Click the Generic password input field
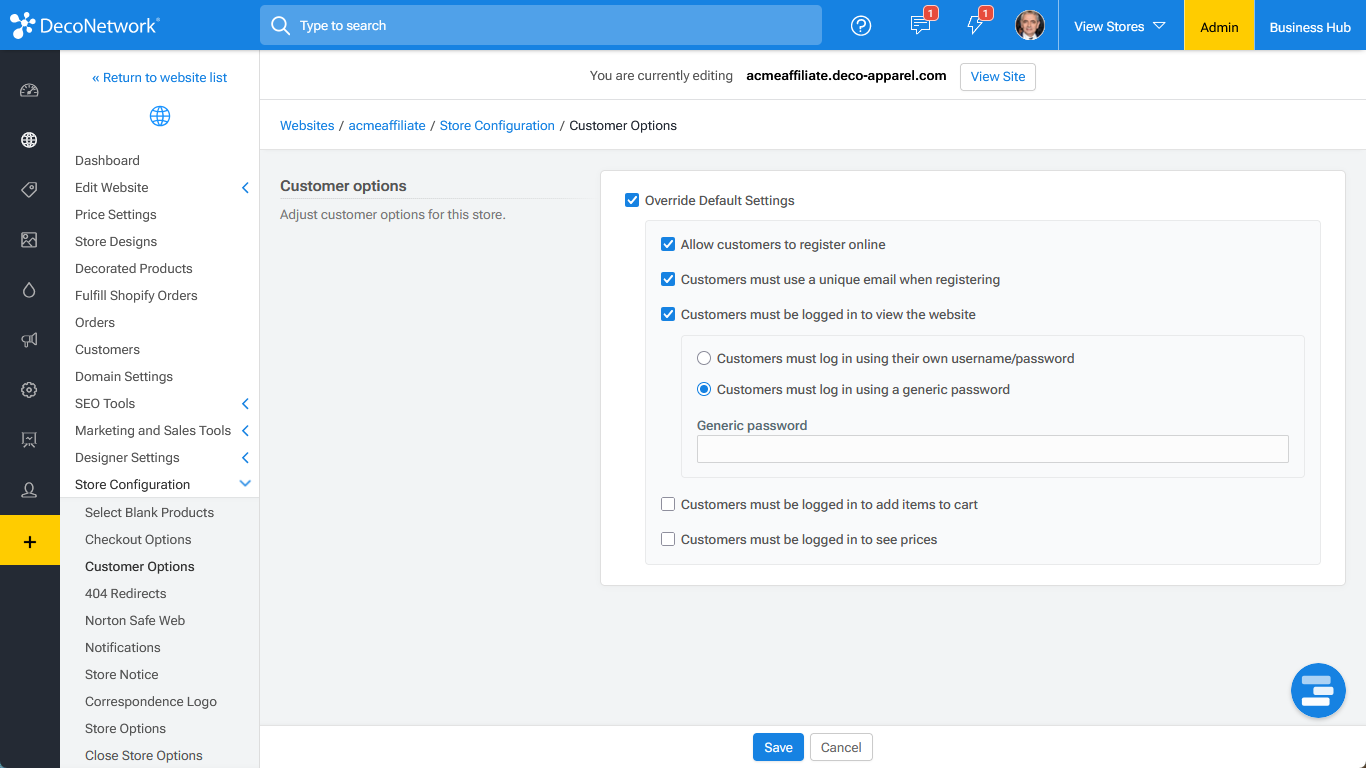Viewport: 1366px width, 768px height. (992, 450)
